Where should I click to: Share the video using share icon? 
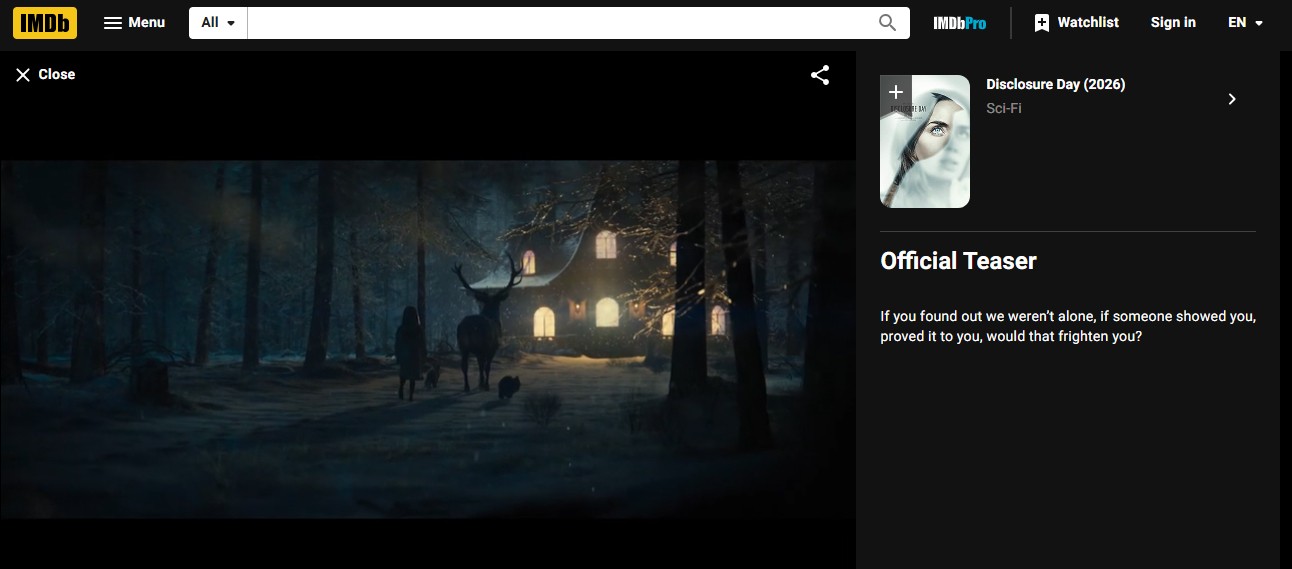[x=820, y=75]
